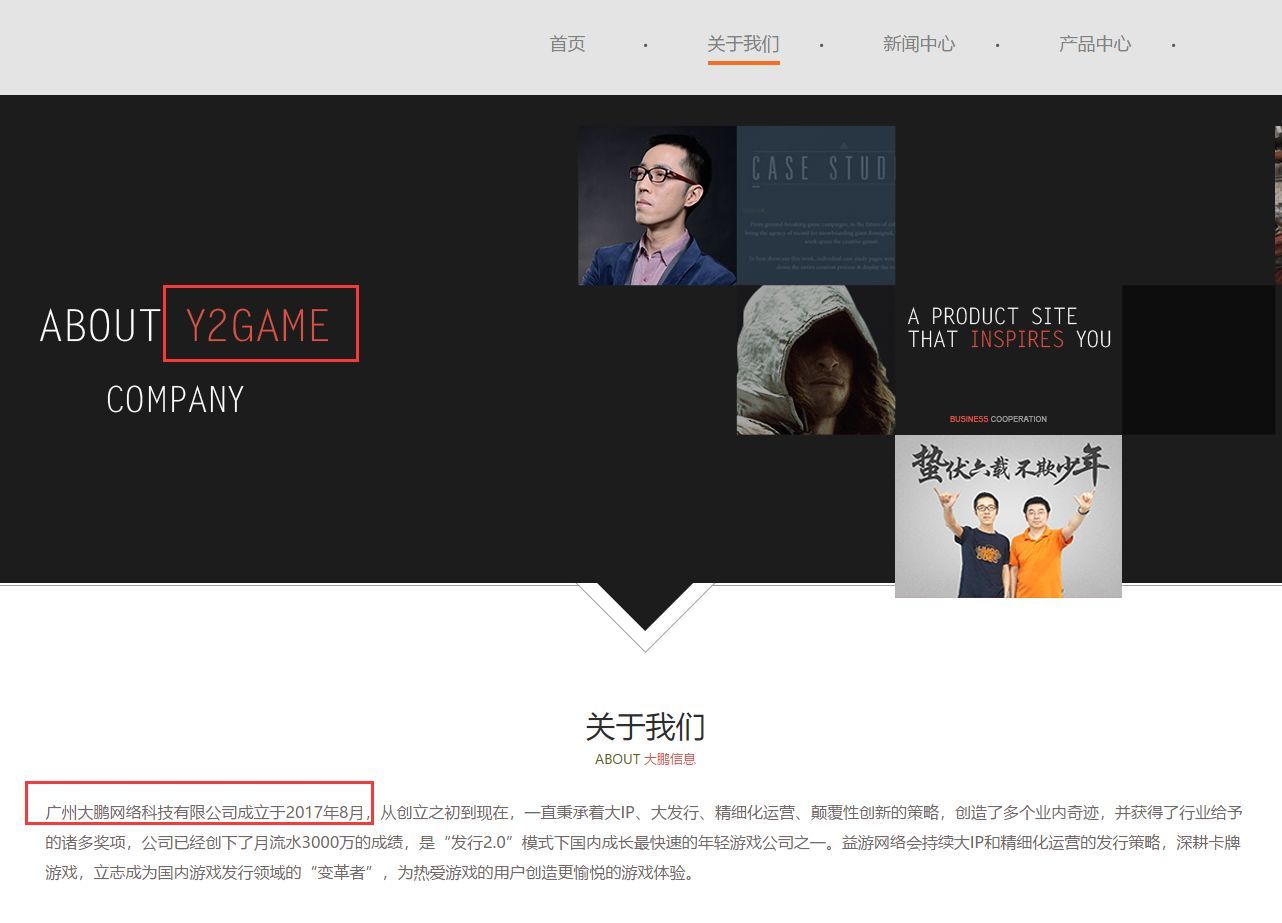This screenshot has width=1282, height=923.
Task: Open the 首页 menu item
Action: tap(566, 44)
